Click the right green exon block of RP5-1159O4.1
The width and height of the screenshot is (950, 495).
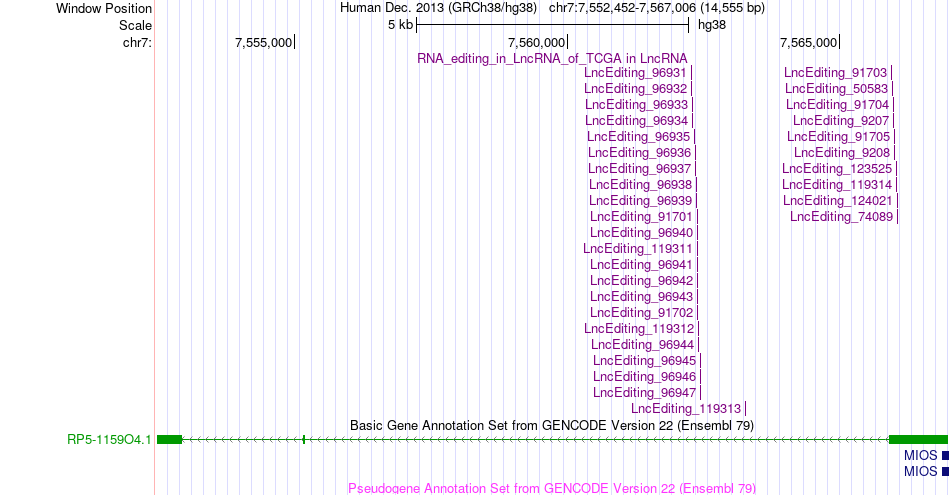point(918,439)
